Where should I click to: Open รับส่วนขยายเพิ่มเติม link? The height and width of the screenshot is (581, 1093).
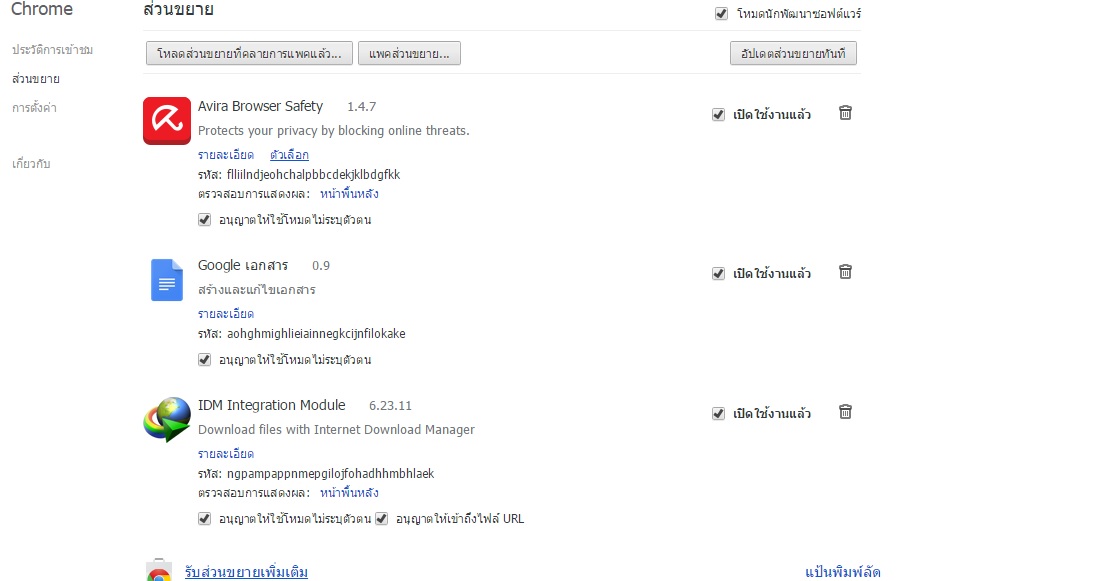[246, 572]
